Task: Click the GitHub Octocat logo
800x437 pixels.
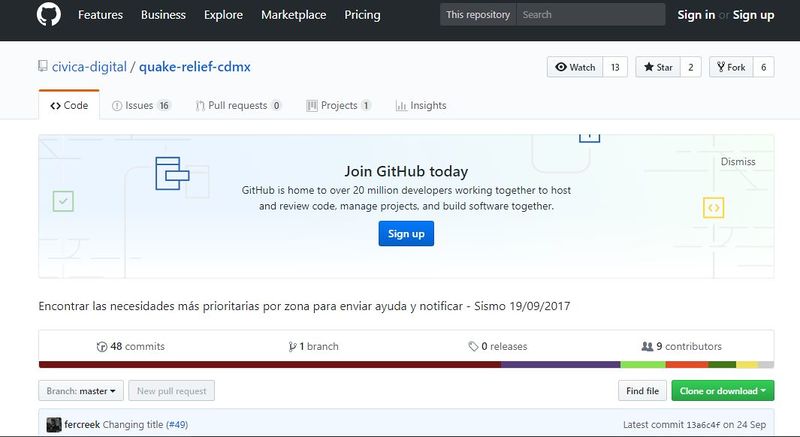Action: tap(49, 15)
